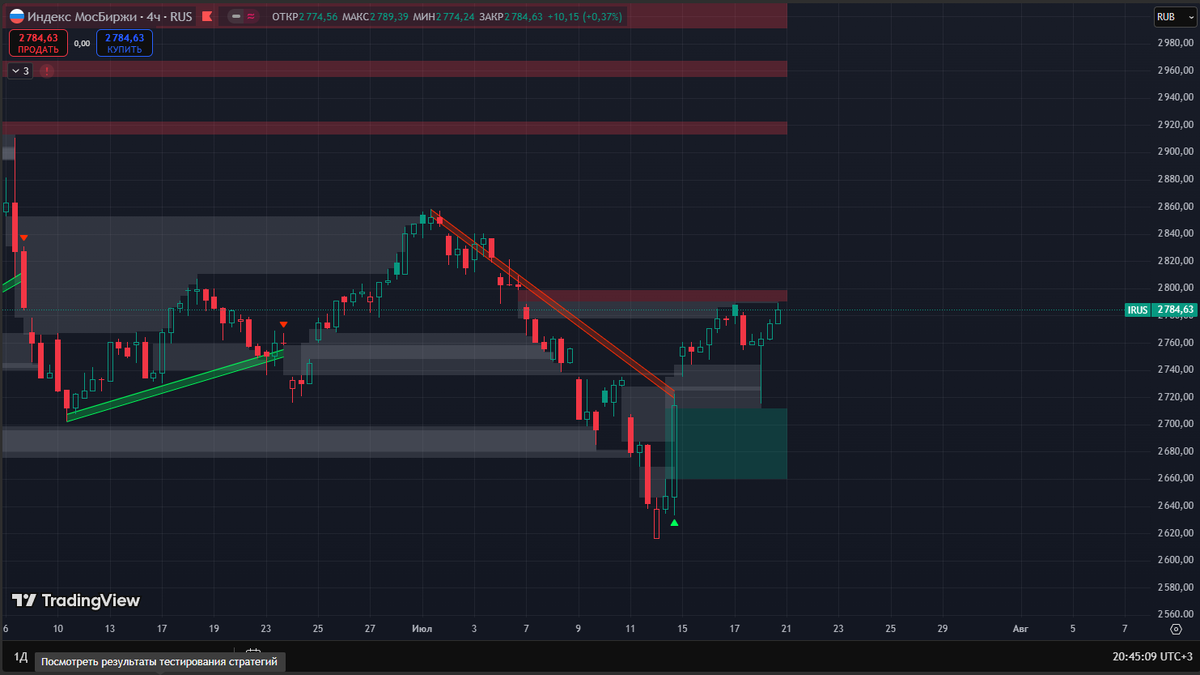Click the Июл label on time axis

422,629
